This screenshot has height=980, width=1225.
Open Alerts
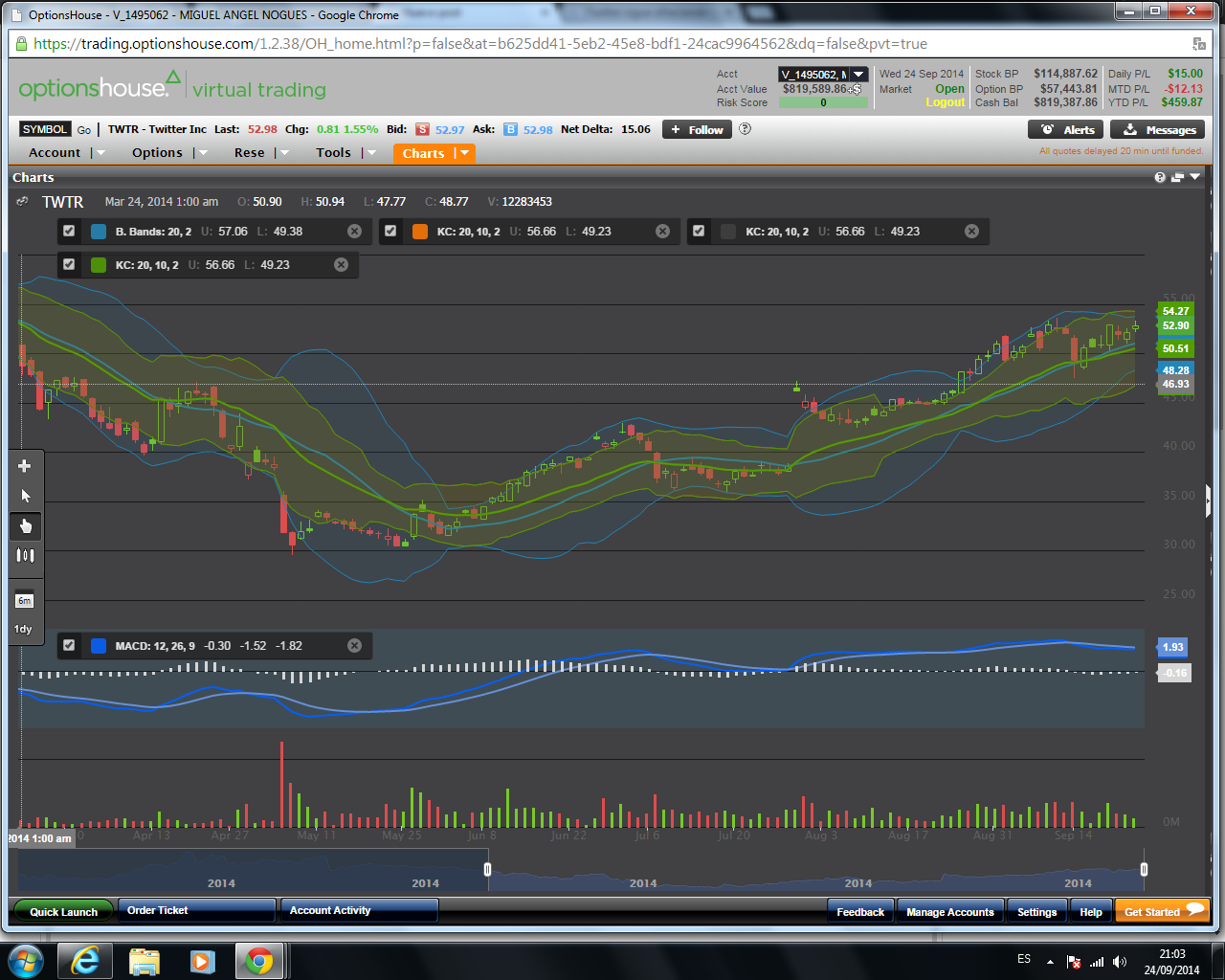(x=1066, y=129)
